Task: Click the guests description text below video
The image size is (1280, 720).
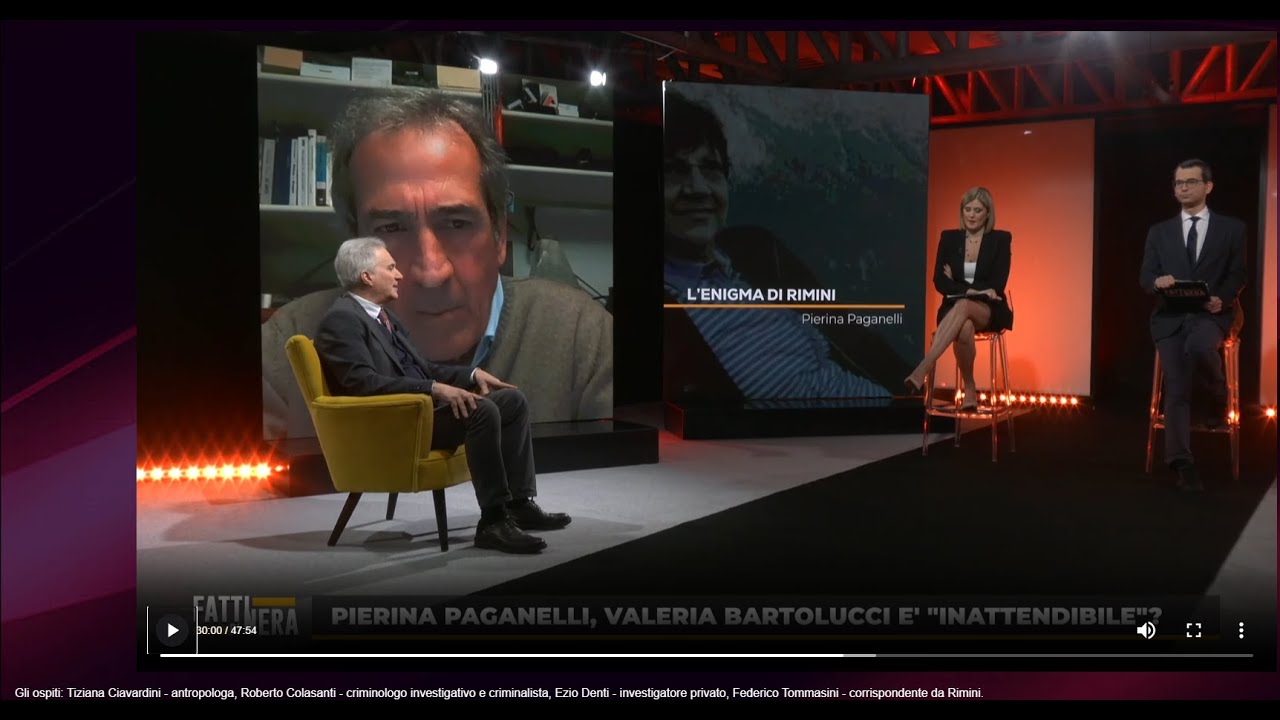Action: [499, 692]
